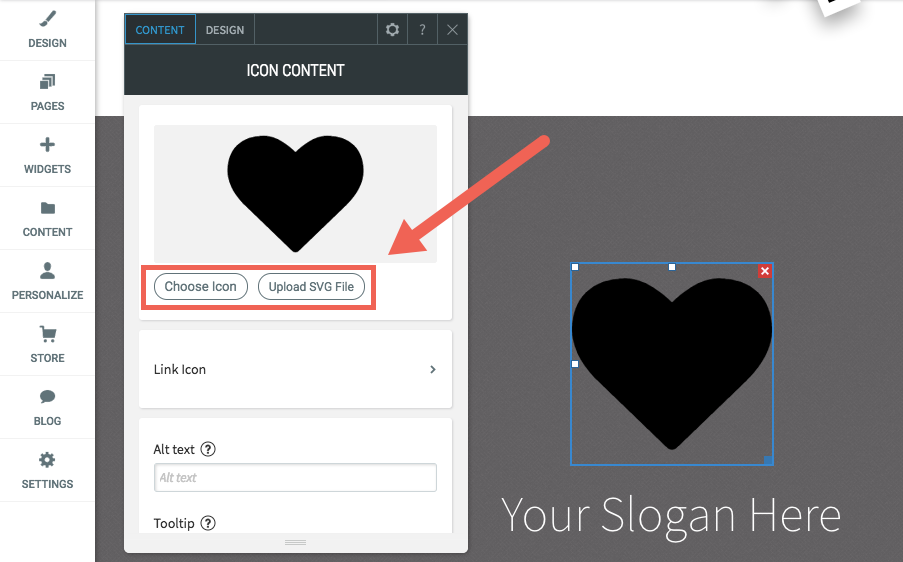Open help question mark in panel header
The width and height of the screenshot is (903, 562).
pos(422,29)
